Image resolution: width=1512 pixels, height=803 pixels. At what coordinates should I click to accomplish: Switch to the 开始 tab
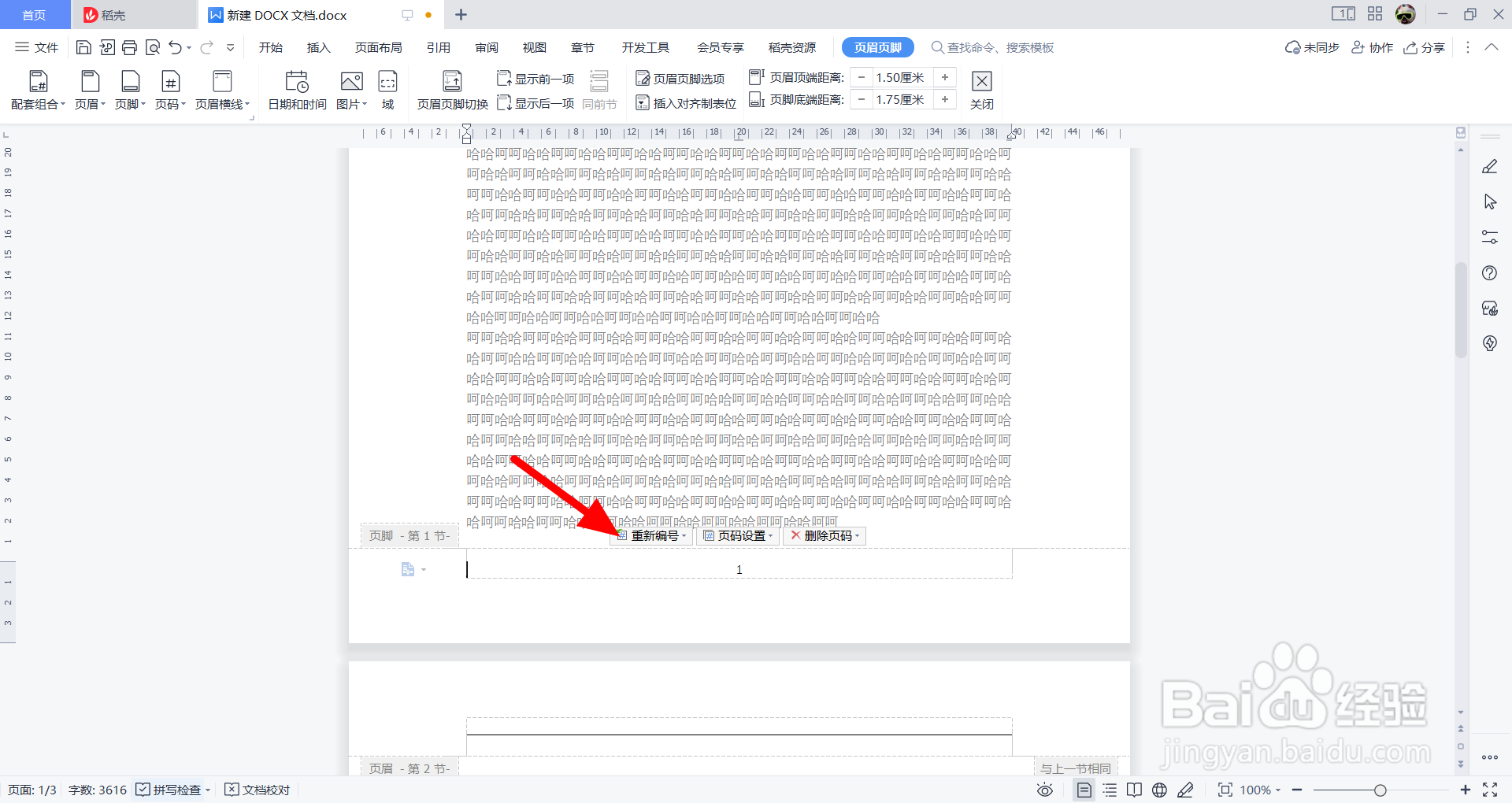[271, 48]
